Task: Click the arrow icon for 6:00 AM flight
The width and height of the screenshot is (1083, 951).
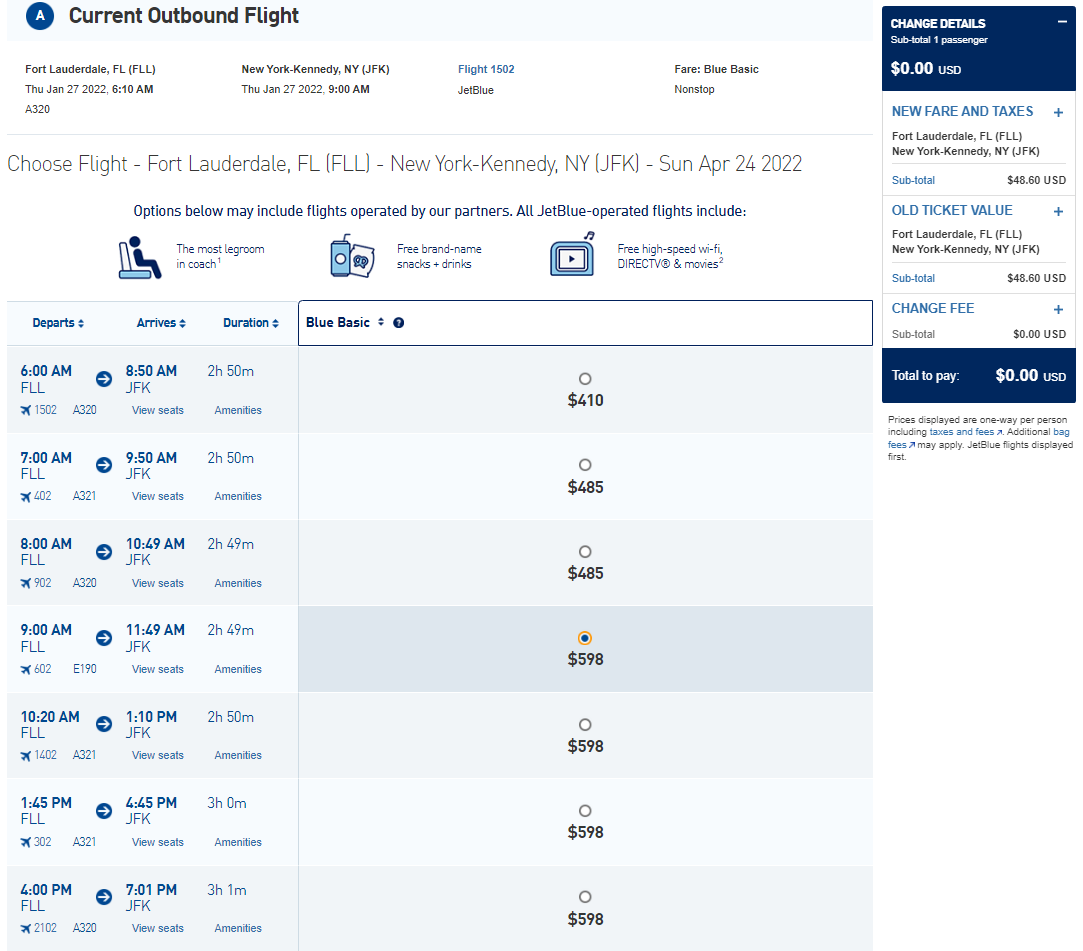Action: (x=104, y=378)
